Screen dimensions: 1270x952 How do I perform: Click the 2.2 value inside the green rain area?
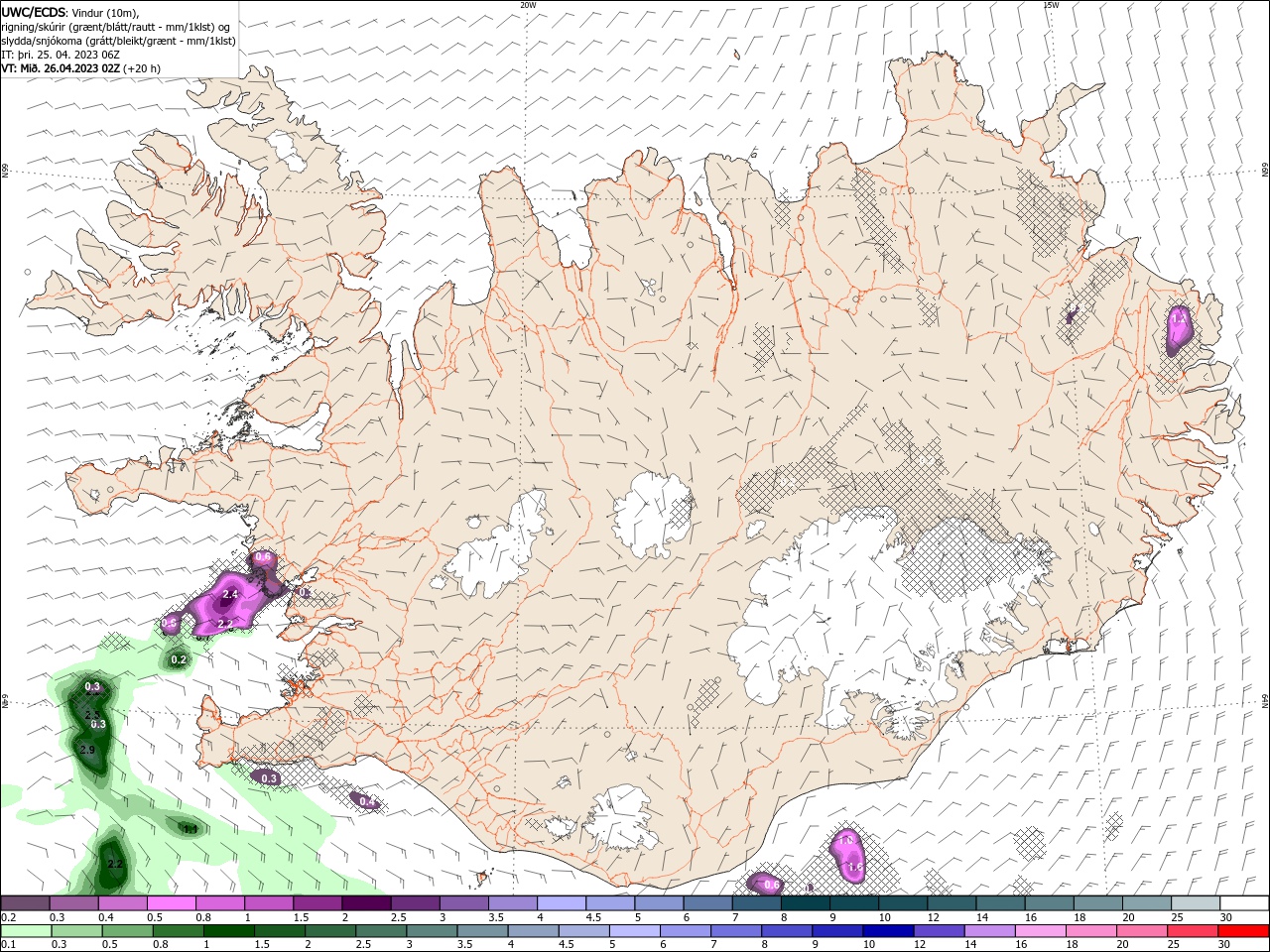click(115, 865)
